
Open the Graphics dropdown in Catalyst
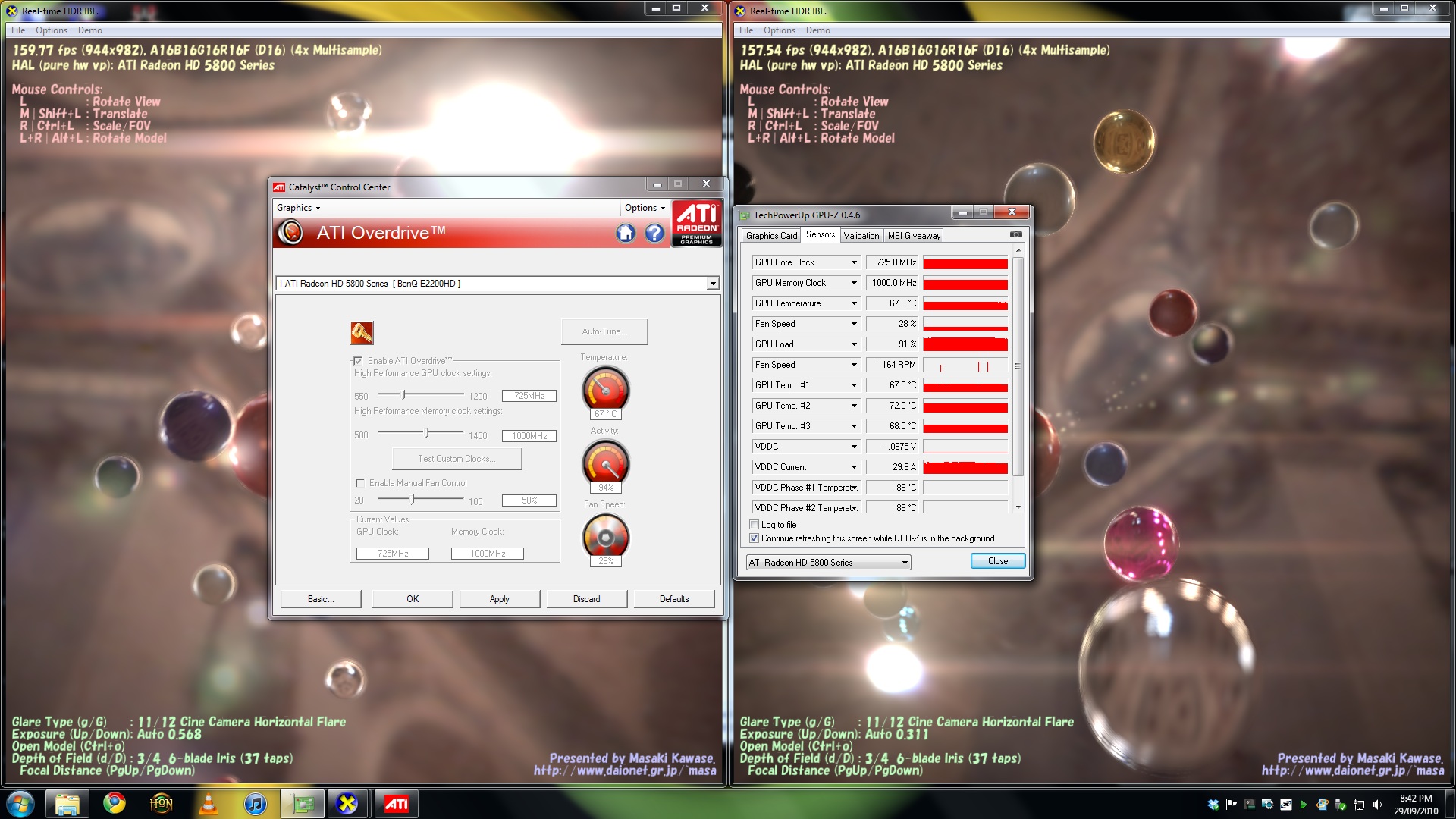[x=298, y=208]
